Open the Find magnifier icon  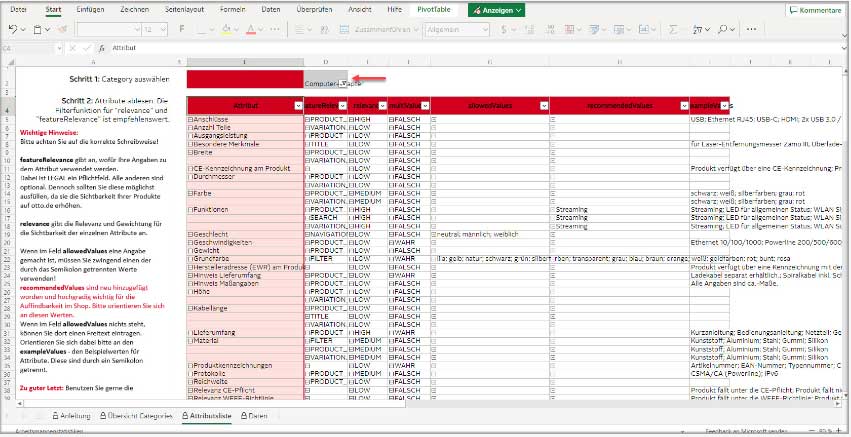(722, 29)
